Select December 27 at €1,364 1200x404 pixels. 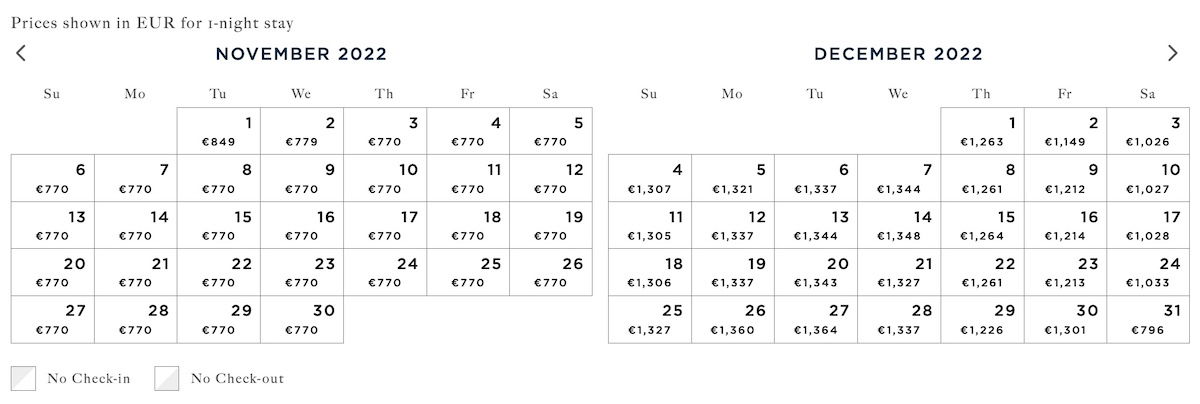[x=816, y=320]
